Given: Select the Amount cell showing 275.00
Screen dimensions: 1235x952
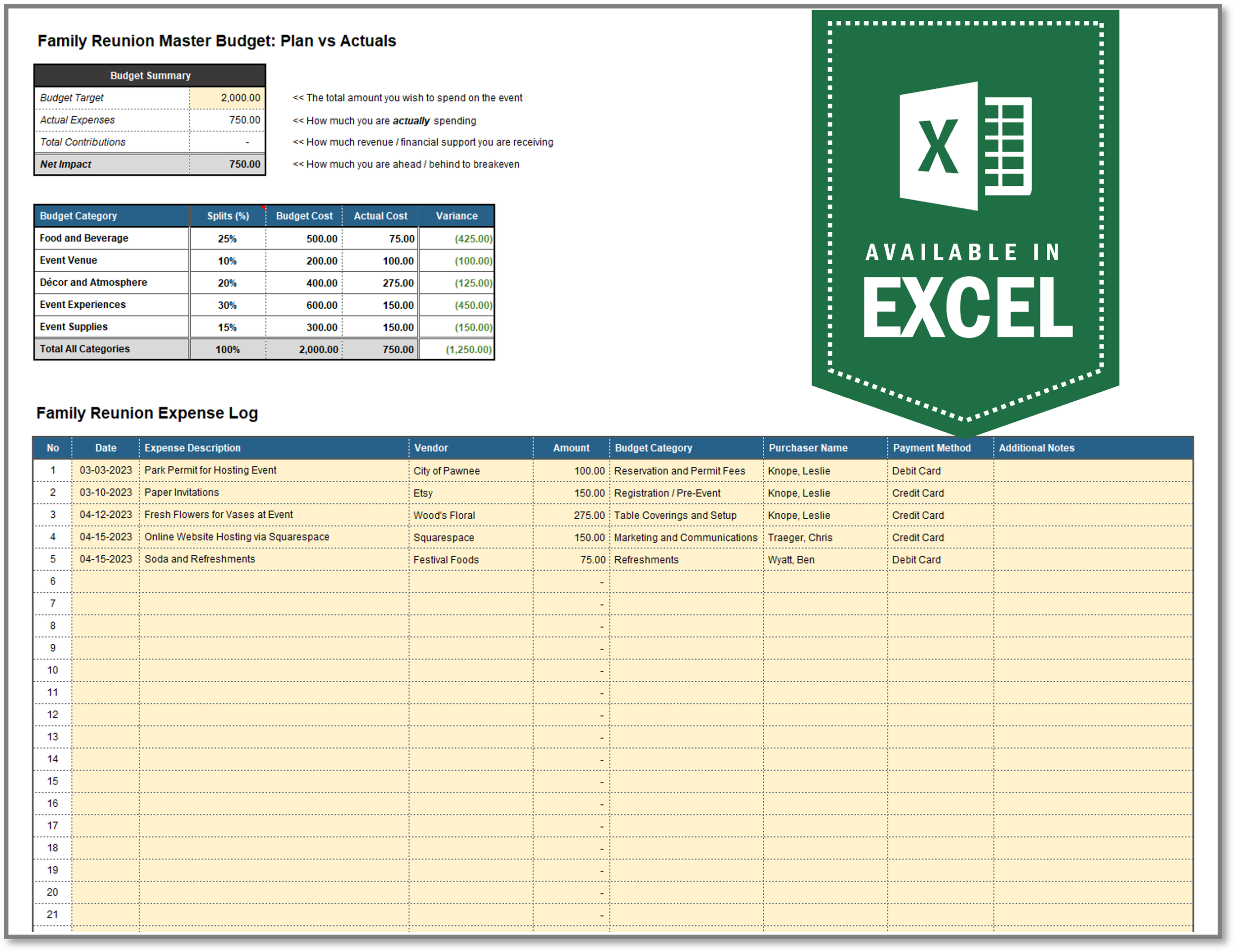Looking at the screenshot, I should point(571,515).
